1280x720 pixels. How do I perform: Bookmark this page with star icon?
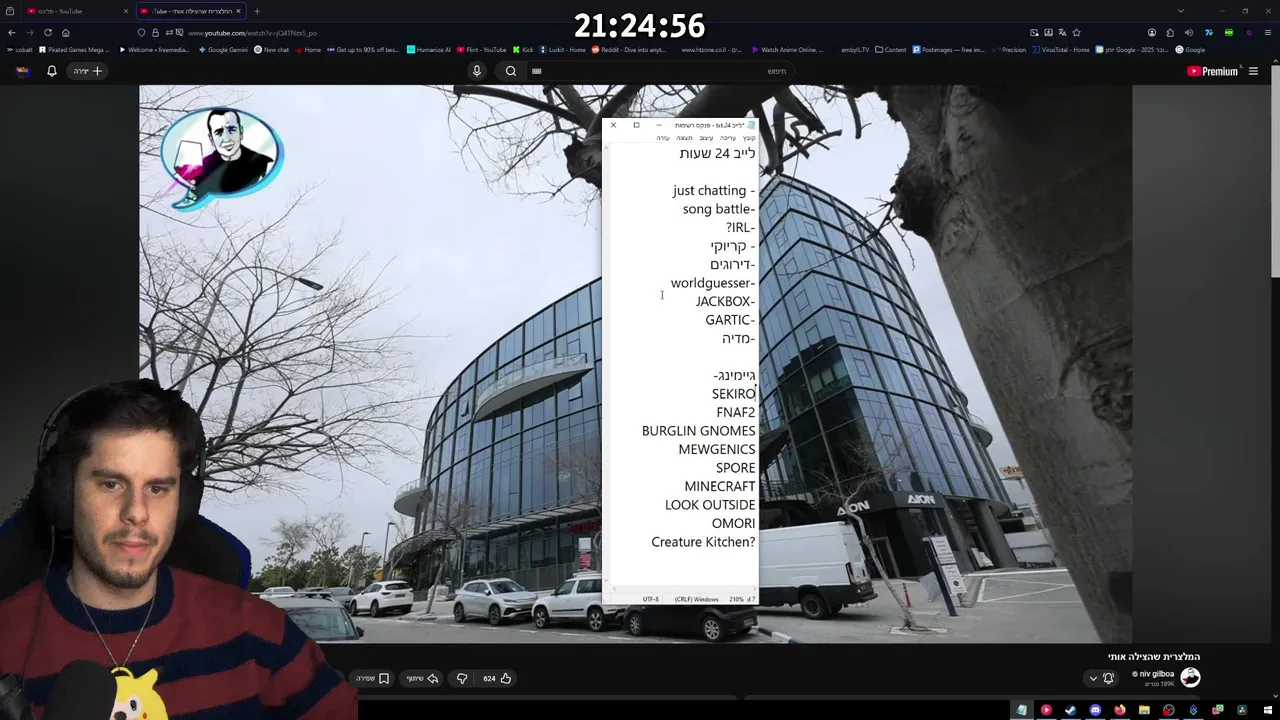coord(1076,32)
